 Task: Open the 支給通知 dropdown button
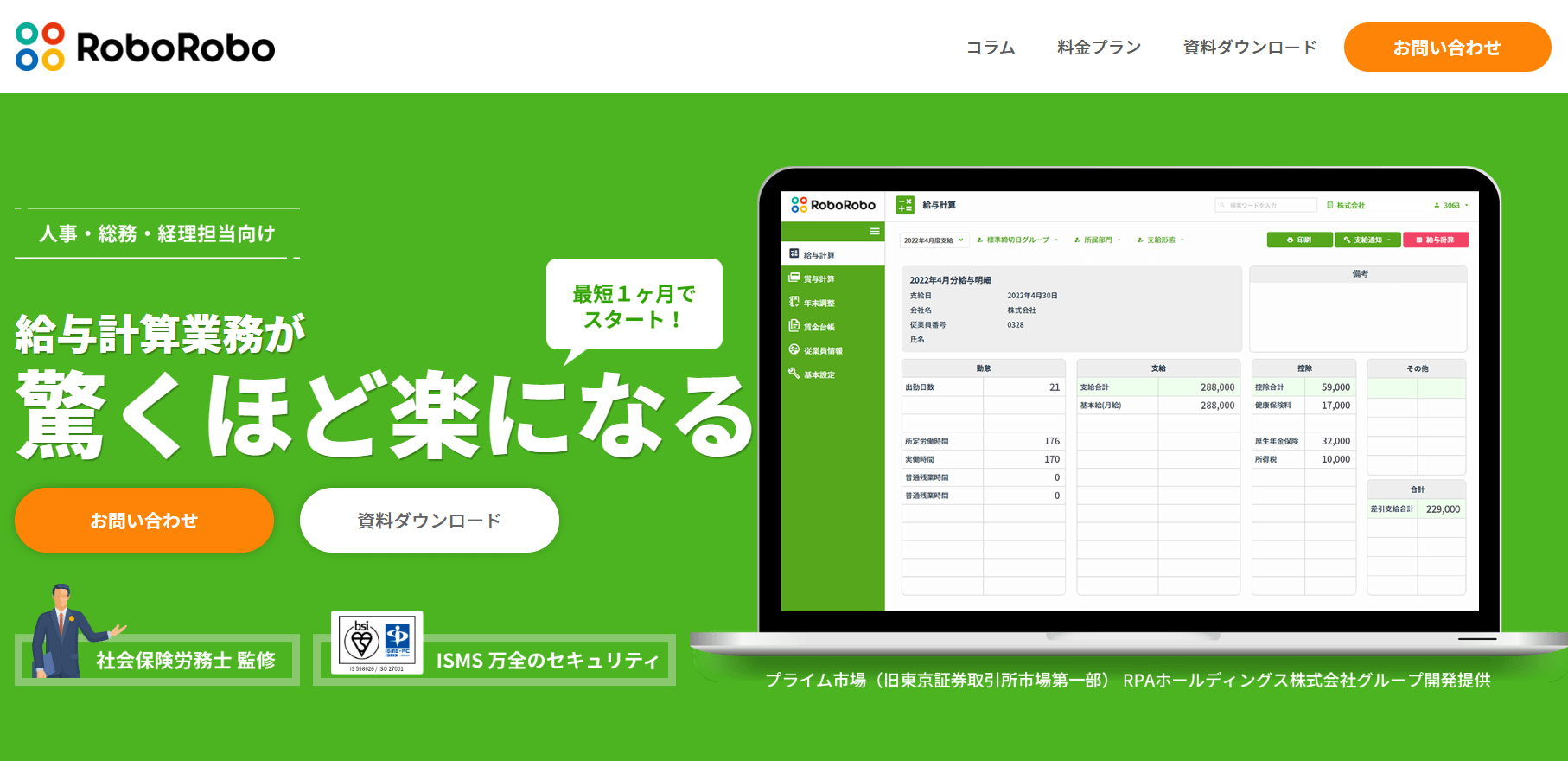pos(1367,240)
